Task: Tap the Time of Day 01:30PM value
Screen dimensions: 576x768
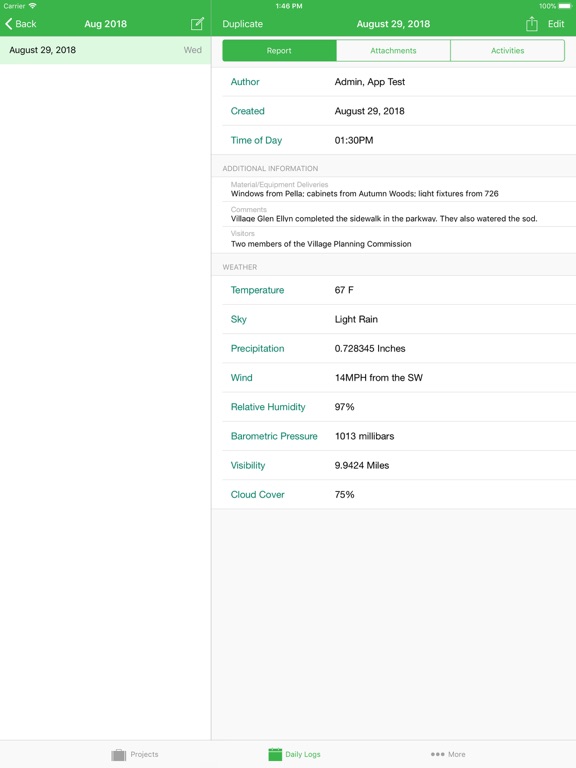Action: [354, 141]
